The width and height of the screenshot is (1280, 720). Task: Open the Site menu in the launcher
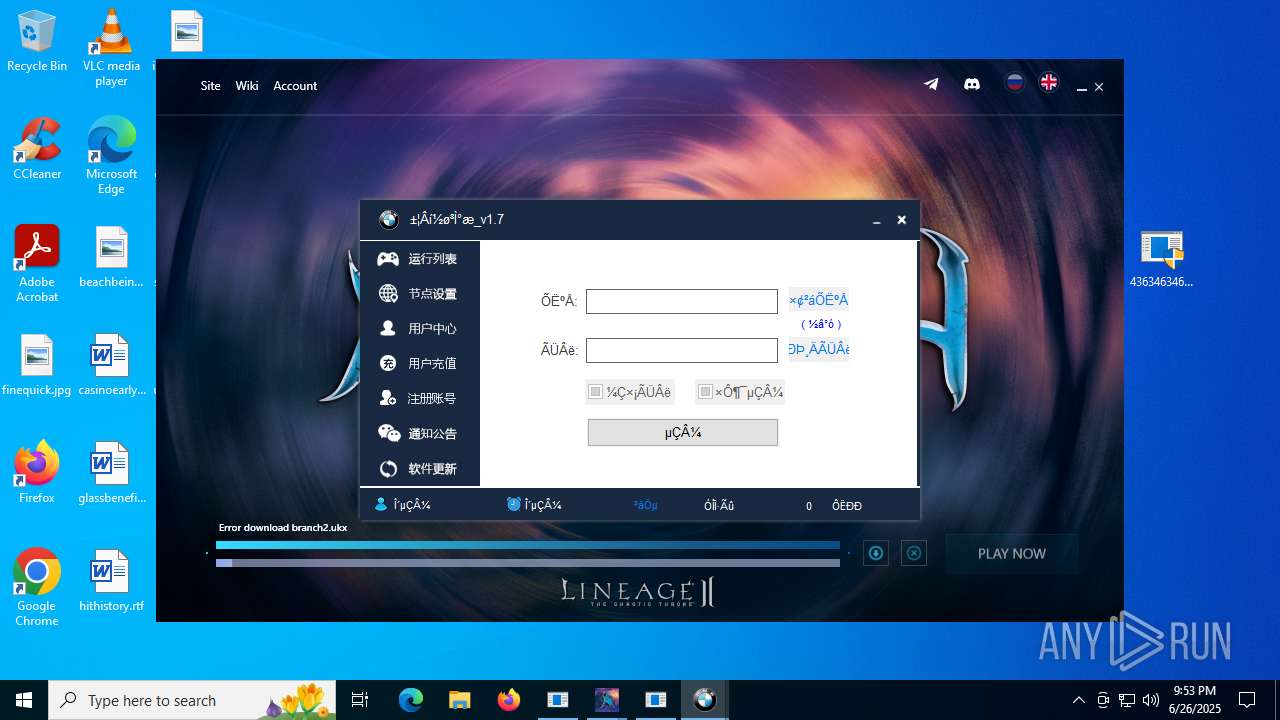tap(210, 86)
